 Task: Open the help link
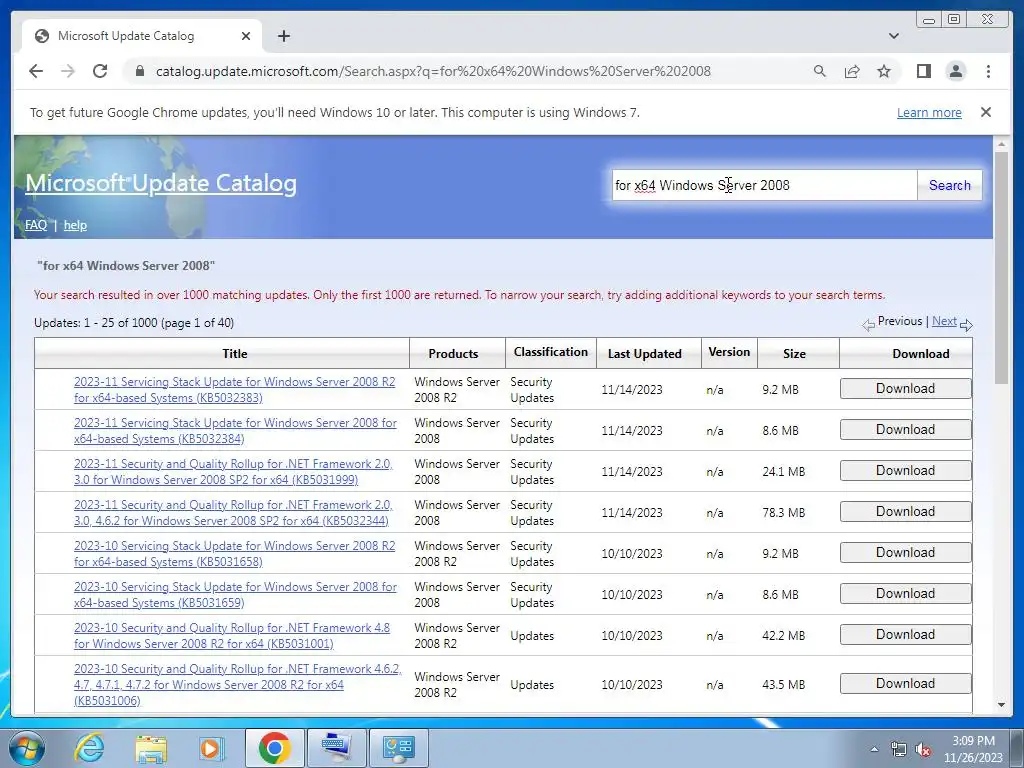coord(75,225)
